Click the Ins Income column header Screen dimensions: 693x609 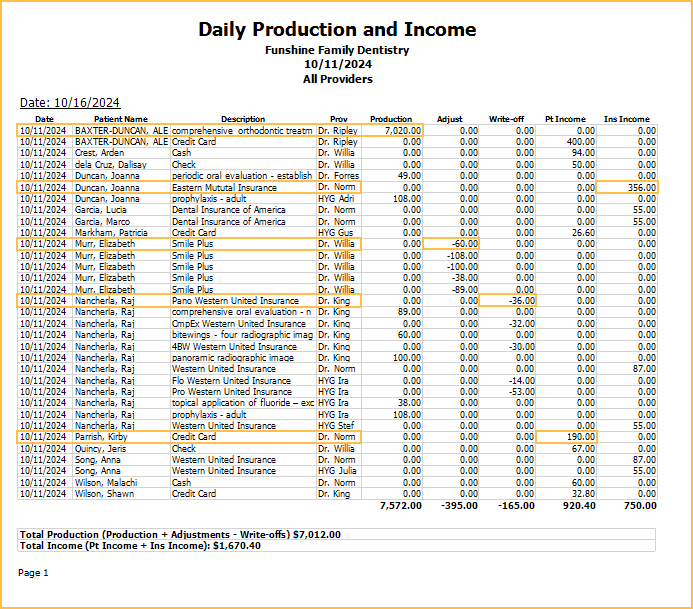627,119
